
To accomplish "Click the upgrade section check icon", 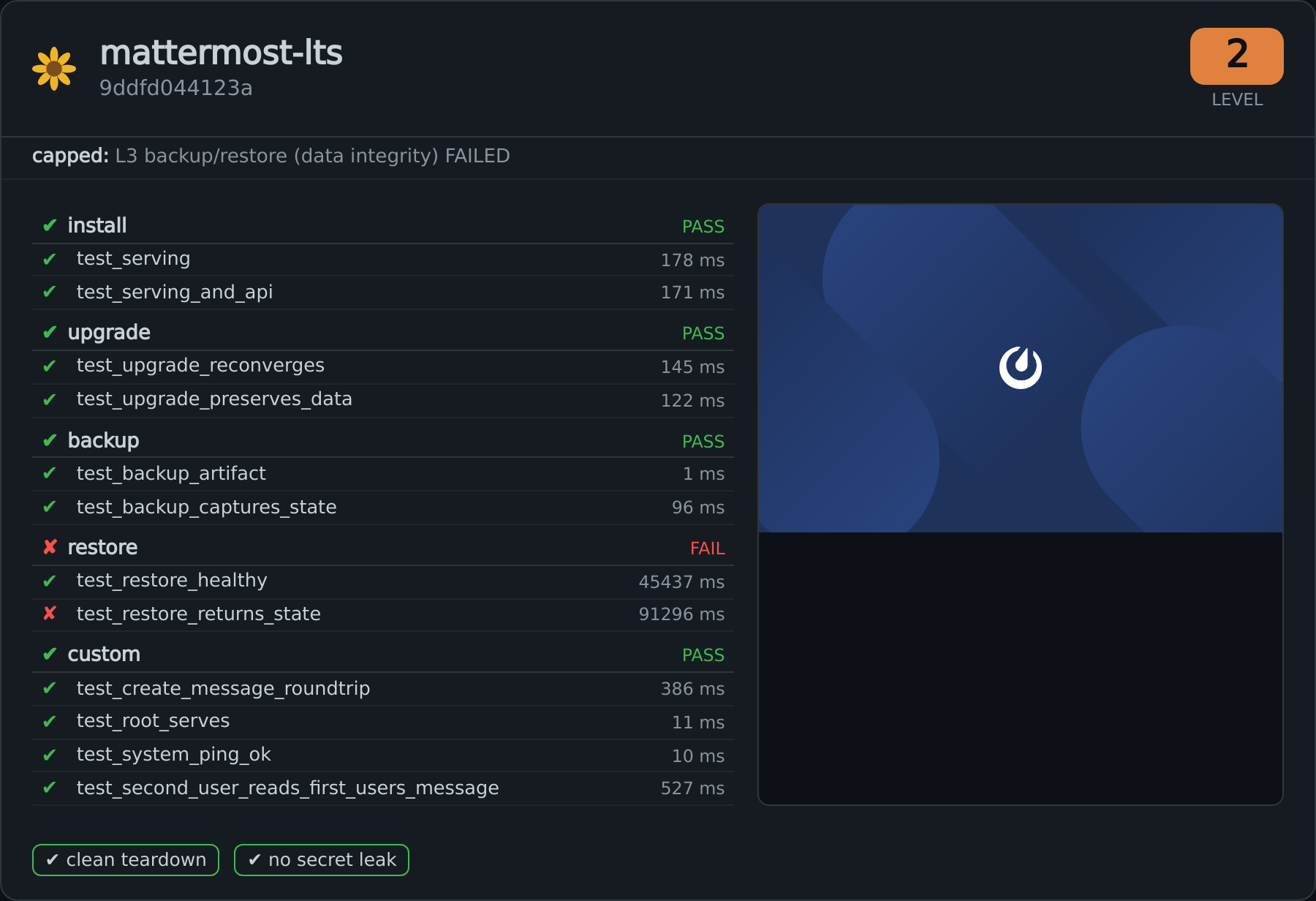I will pos(50,332).
